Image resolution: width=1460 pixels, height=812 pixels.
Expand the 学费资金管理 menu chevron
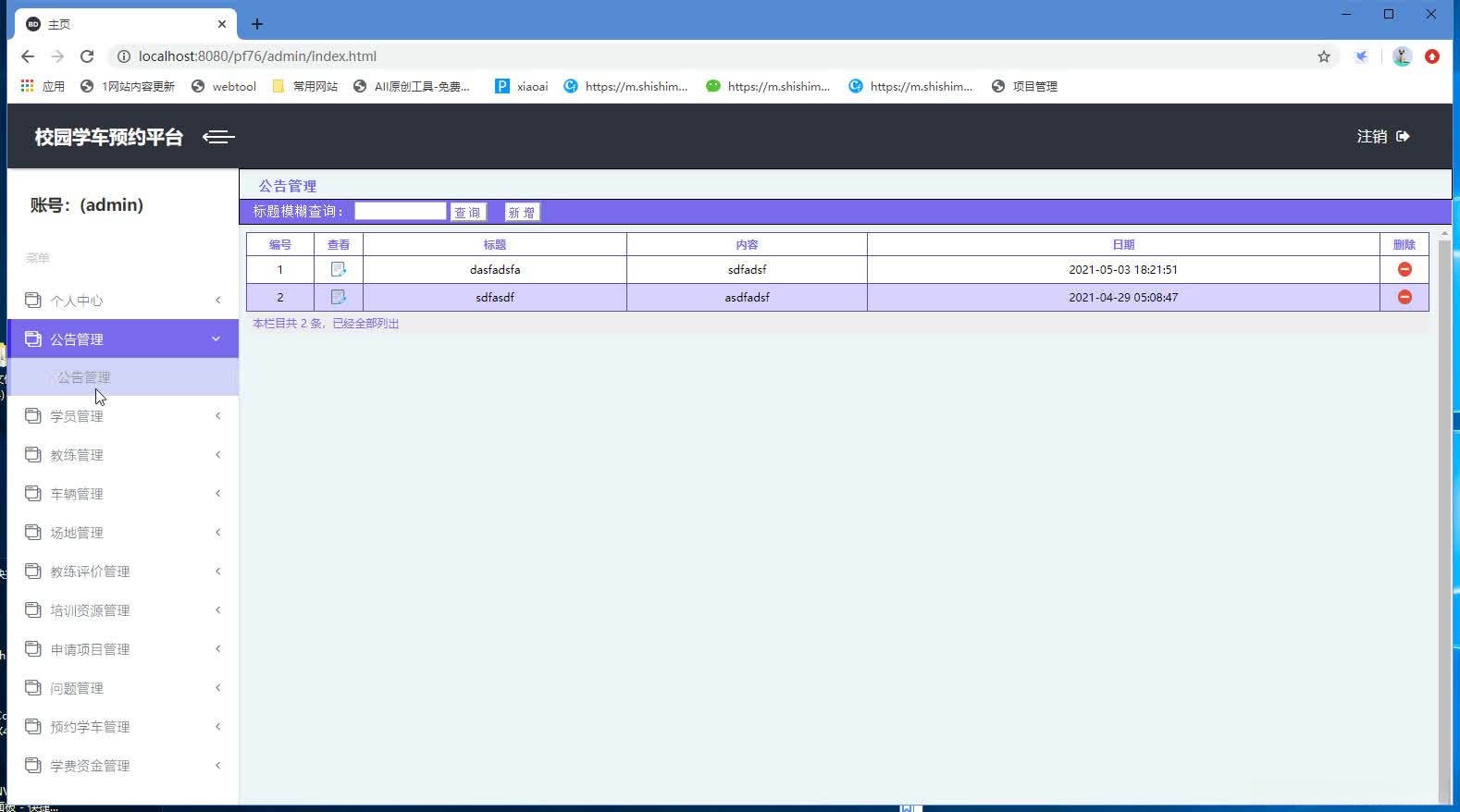coord(217,765)
